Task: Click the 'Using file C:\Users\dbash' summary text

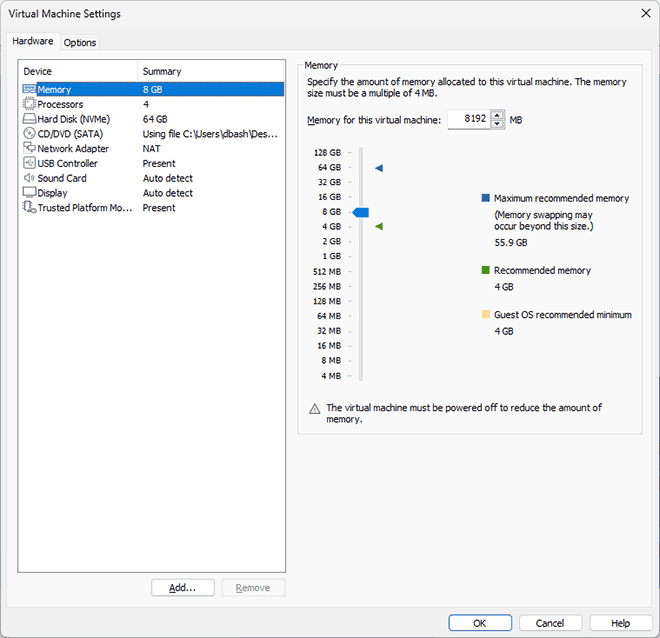Action: click(210, 134)
